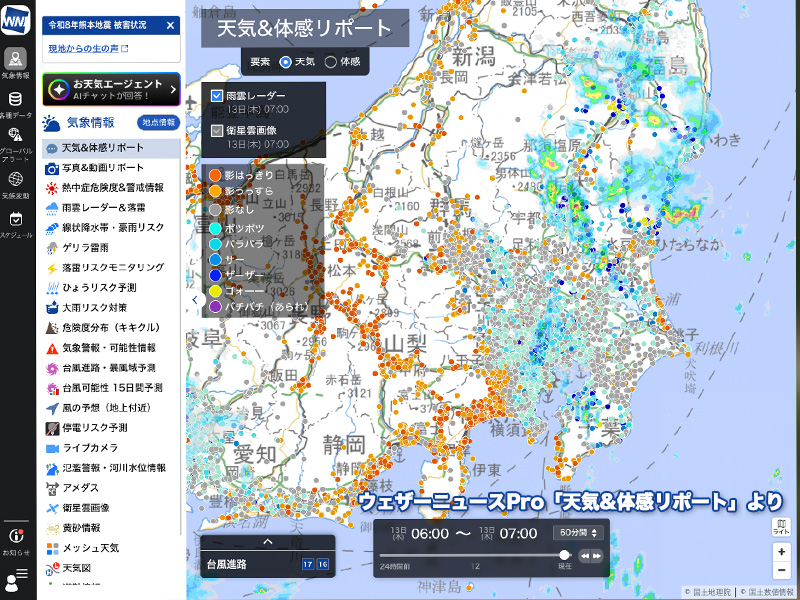Screen dimensions: 800x600
Task: Open 危険度分布（キキクル）menu item
Action: tap(111, 328)
